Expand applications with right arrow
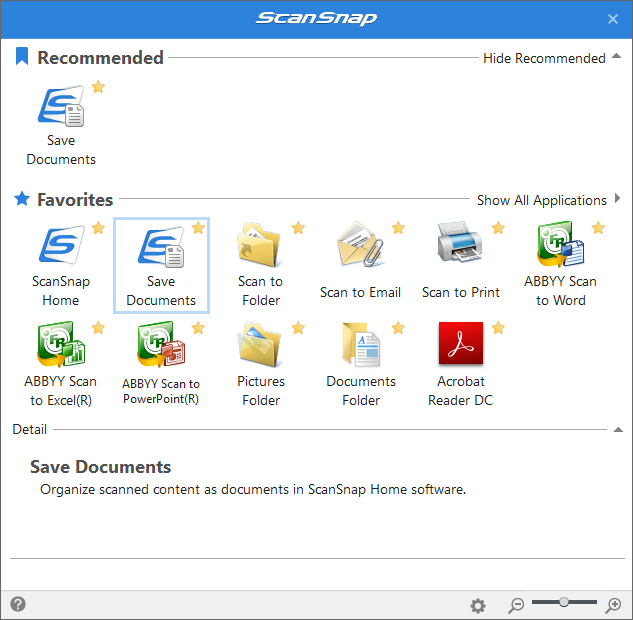Image resolution: width=633 pixels, height=620 pixels. [x=617, y=198]
